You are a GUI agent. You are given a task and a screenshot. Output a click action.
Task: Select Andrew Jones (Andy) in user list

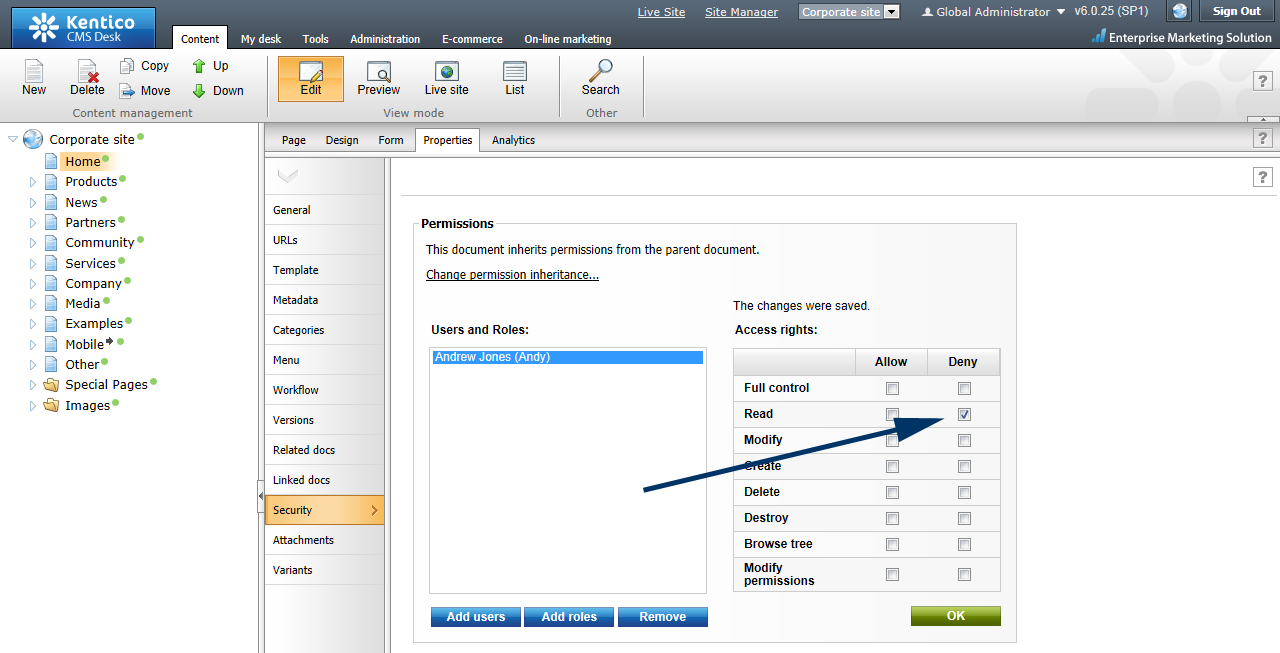tap(567, 357)
